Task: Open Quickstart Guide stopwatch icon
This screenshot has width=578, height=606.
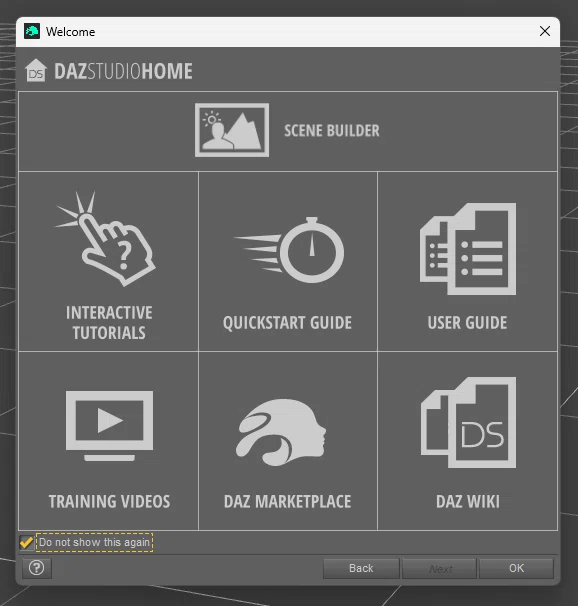Action: pyautogui.click(x=289, y=250)
